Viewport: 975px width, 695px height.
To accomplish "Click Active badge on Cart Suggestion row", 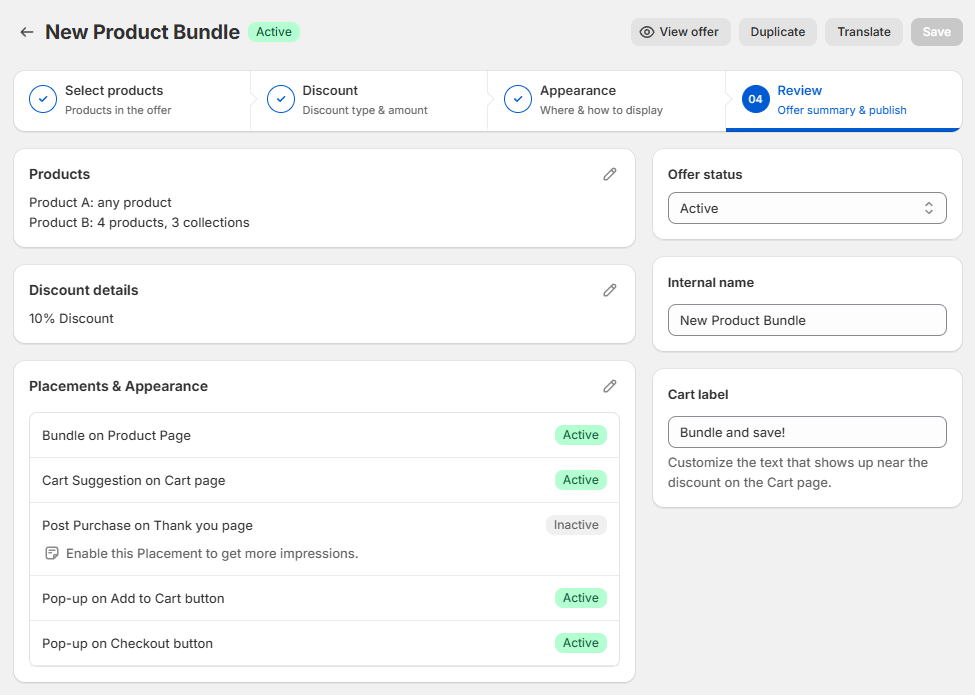I will [x=581, y=480].
